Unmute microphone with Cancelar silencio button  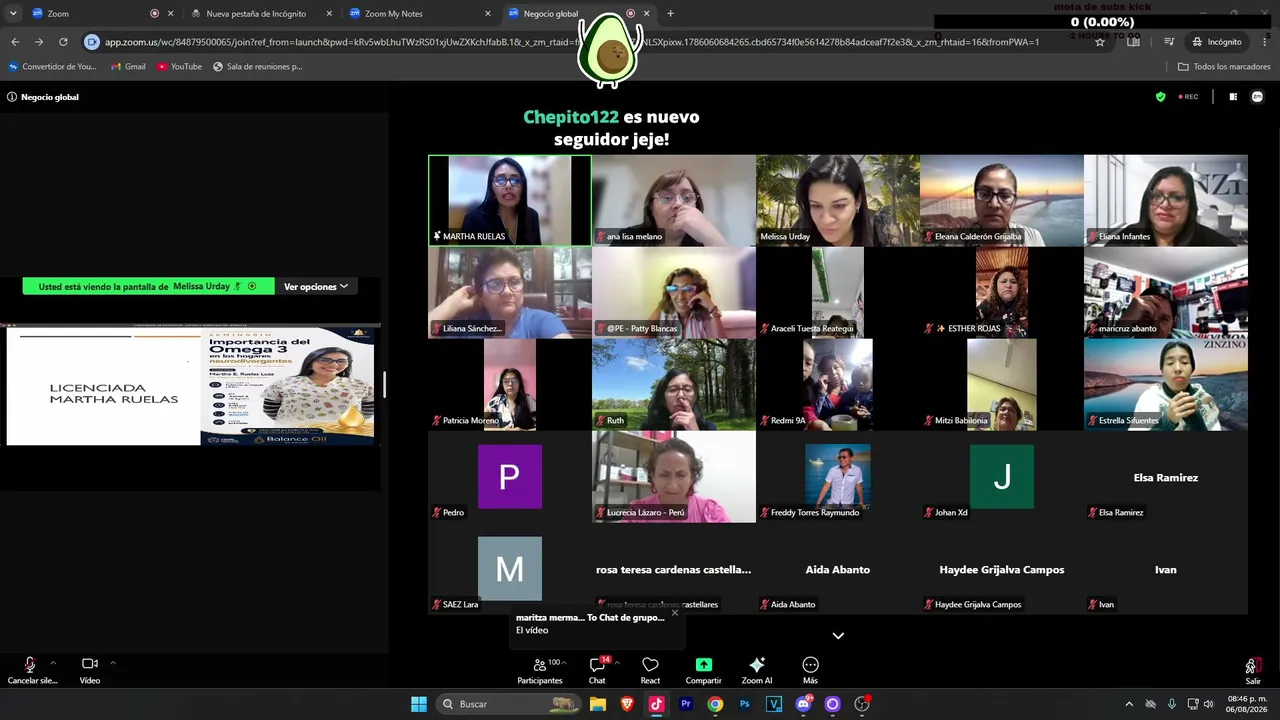pyautogui.click(x=30, y=670)
